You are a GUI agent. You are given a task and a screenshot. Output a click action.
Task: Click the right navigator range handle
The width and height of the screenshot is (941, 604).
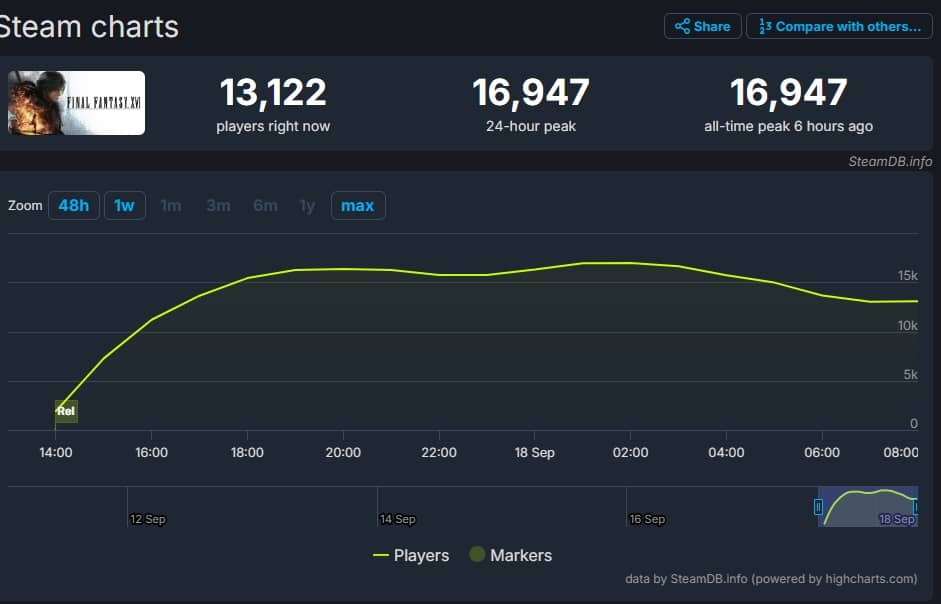pos(916,507)
